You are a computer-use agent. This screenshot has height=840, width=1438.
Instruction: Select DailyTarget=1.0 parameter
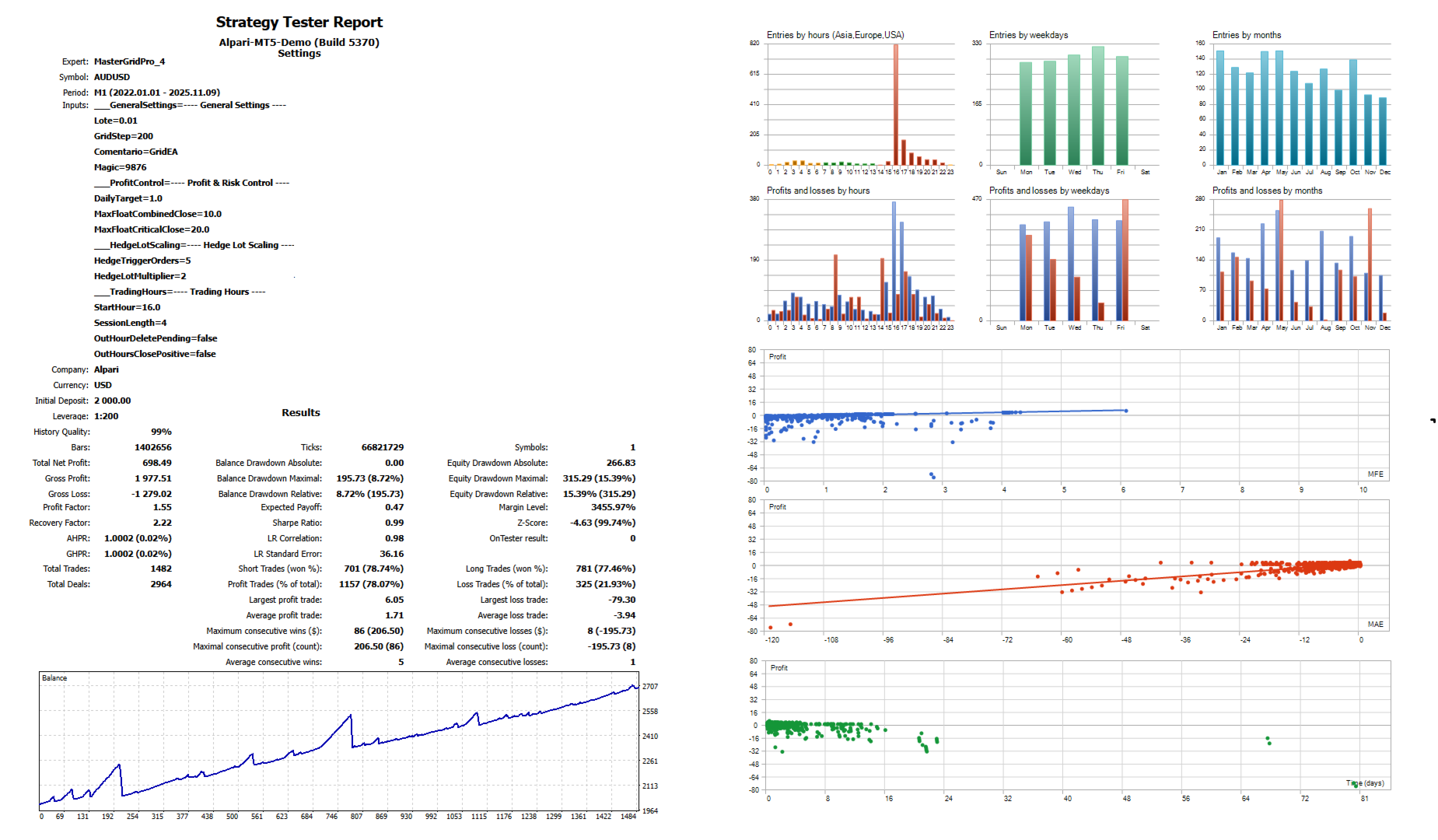pos(128,198)
